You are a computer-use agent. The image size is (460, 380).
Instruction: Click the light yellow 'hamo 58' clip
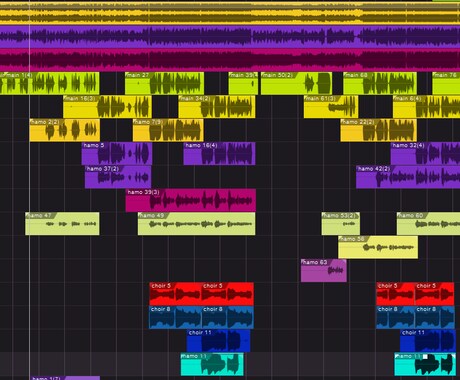(378, 247)
